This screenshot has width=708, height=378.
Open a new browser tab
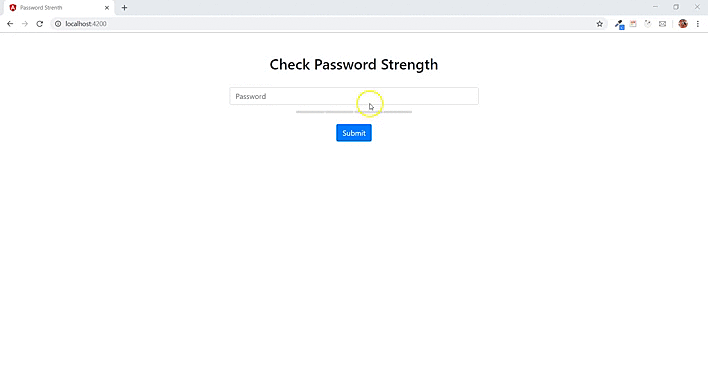(124, 8)
